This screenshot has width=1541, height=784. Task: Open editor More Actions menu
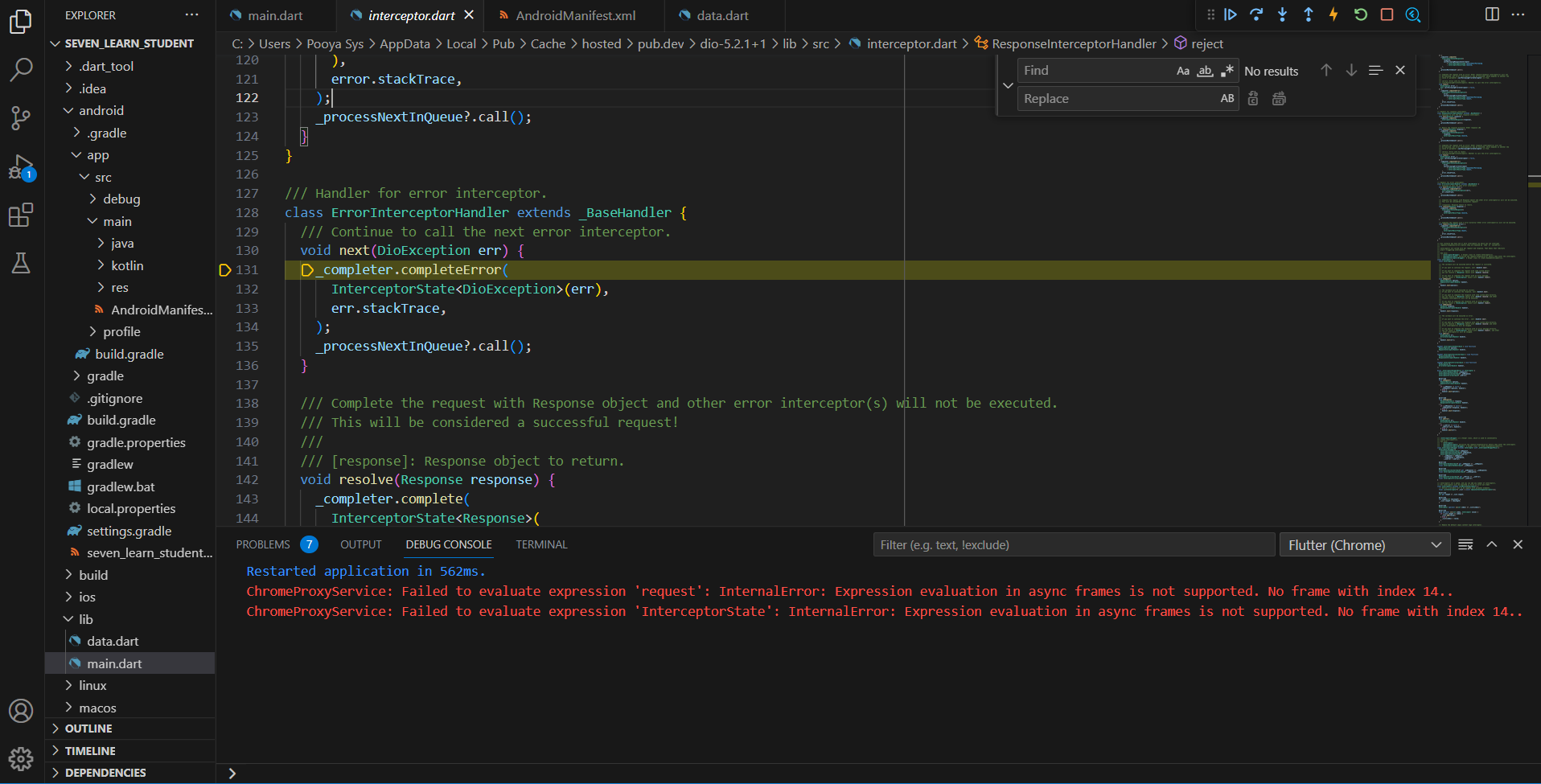point(1518,14)
